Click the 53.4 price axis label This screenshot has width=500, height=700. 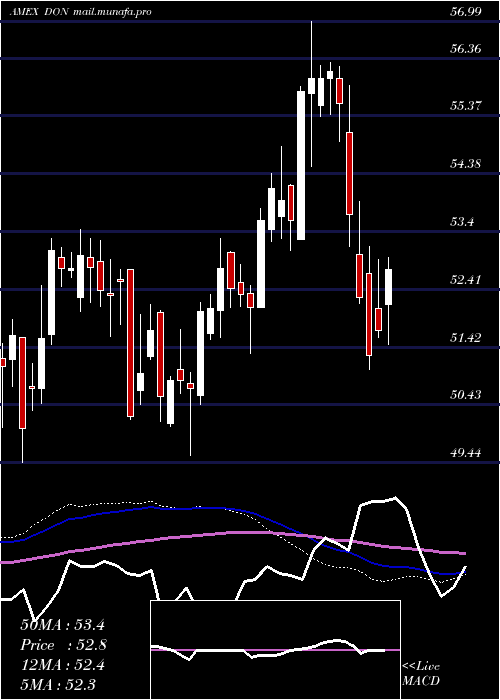tap(462, 221)
